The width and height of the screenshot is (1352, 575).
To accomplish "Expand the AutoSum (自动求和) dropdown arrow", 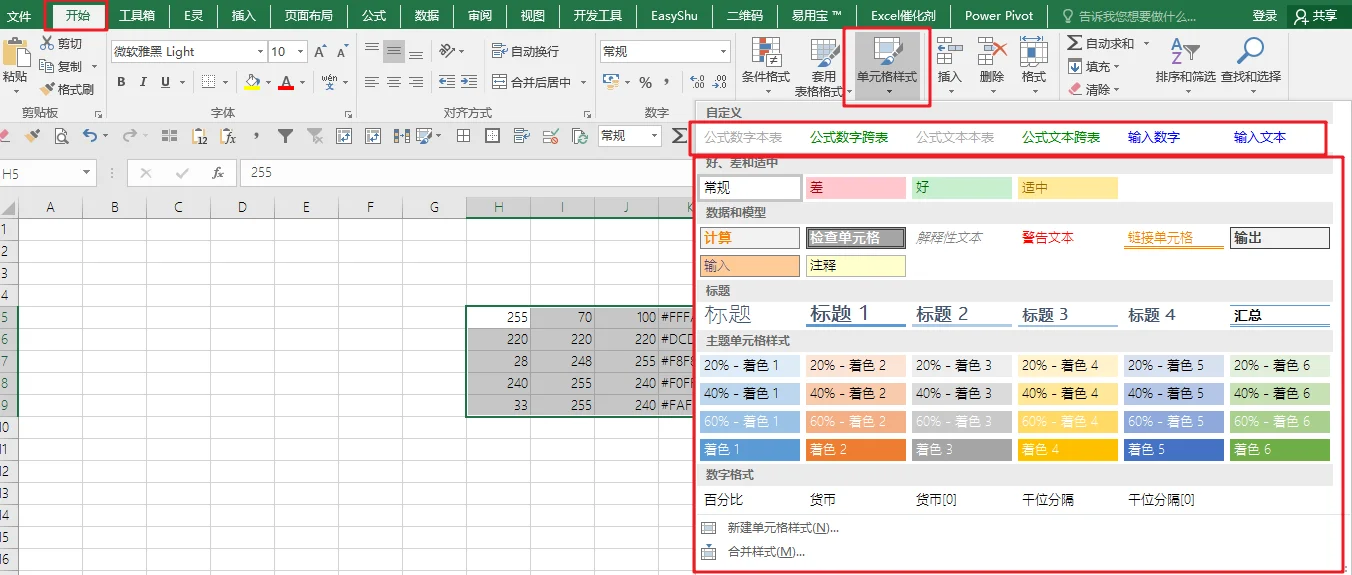I will click(x=1146, y=44).
